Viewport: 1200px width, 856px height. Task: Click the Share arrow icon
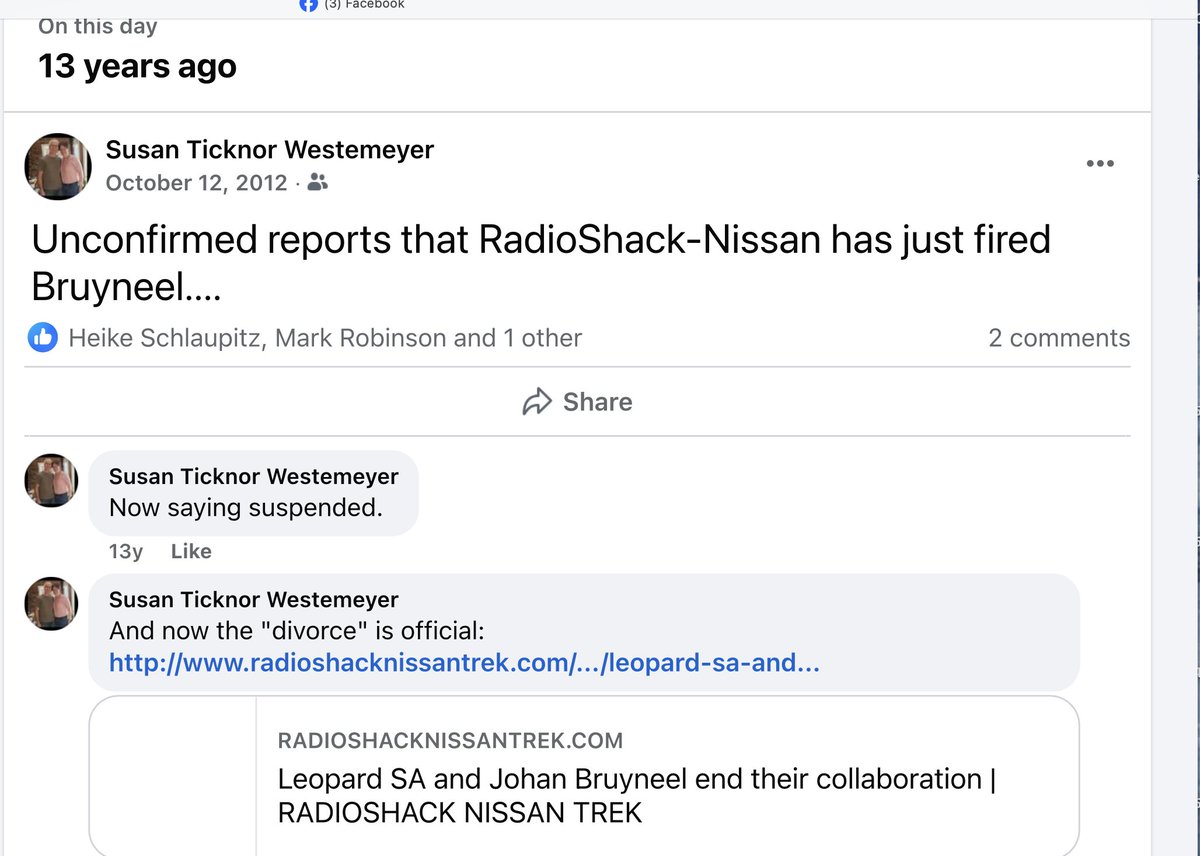537,402
